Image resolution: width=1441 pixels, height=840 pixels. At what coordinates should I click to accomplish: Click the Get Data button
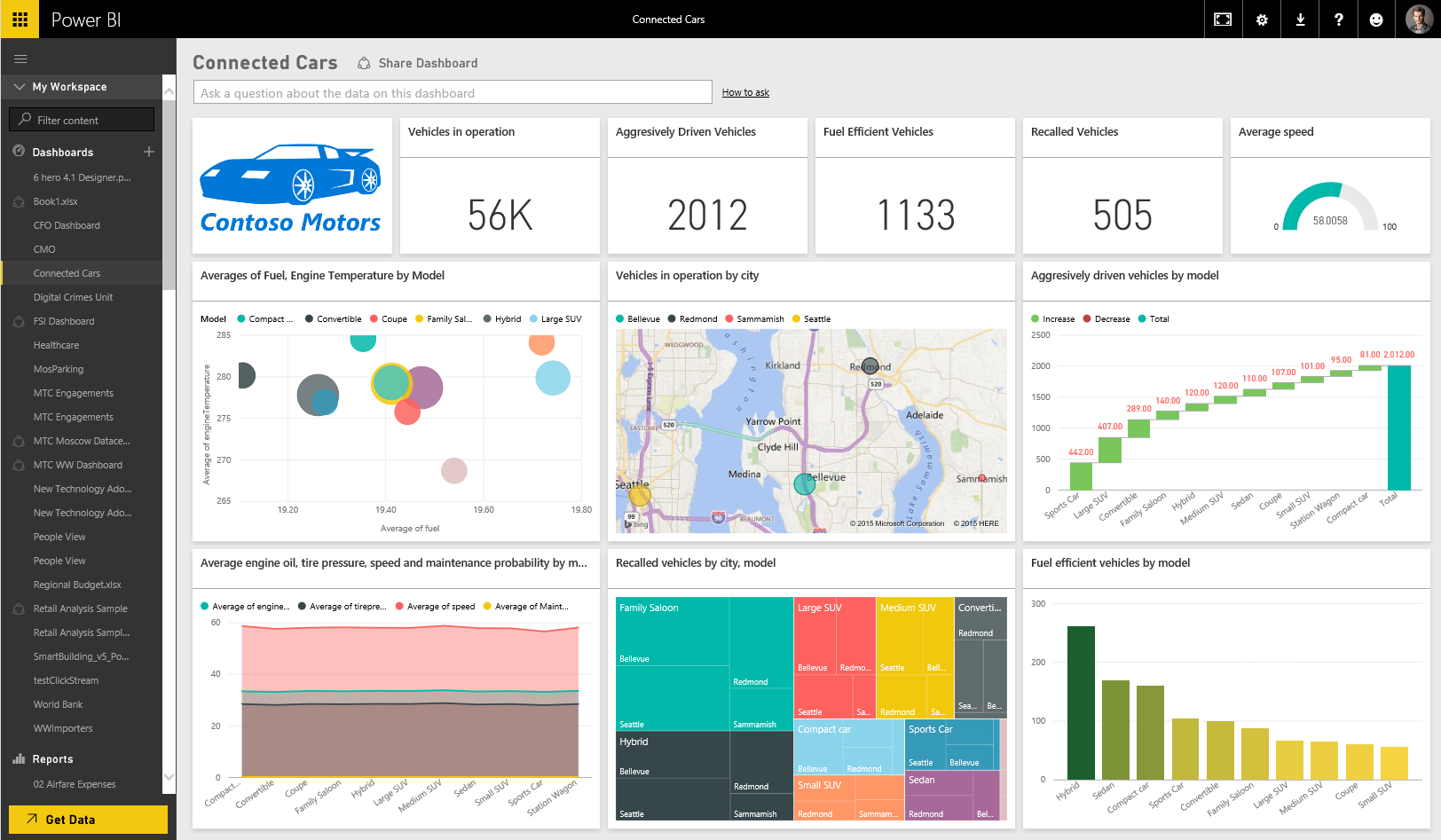(86, 818)
